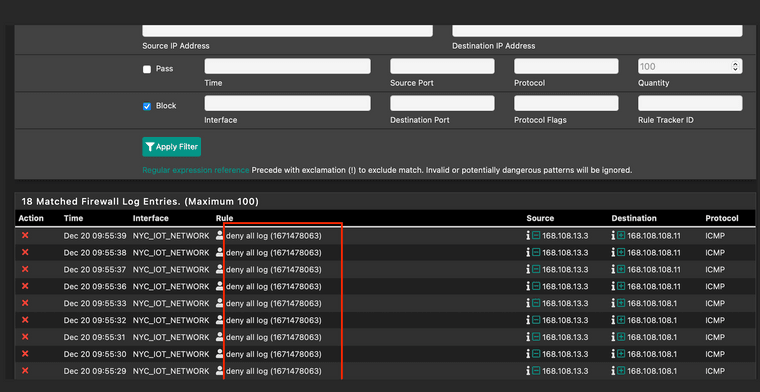The width and height of the screenshot is (760, 392).
Task: Click the Destination Port input field
Action: coord(443,103)
